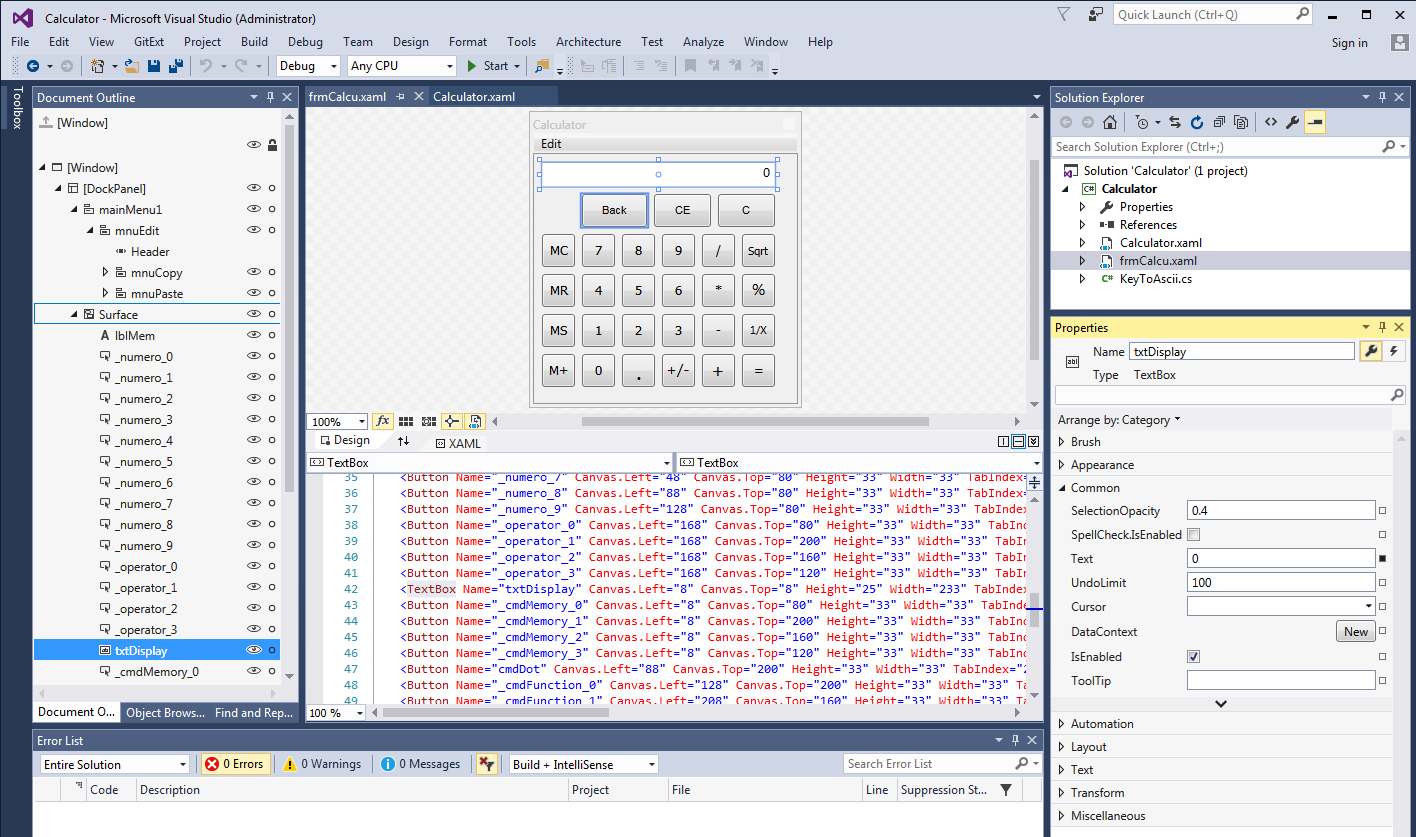This screenshot has height=837, width=1416.
Task: Toggle the show snap grid icon in designer
Action: click(x=406, y=422)
